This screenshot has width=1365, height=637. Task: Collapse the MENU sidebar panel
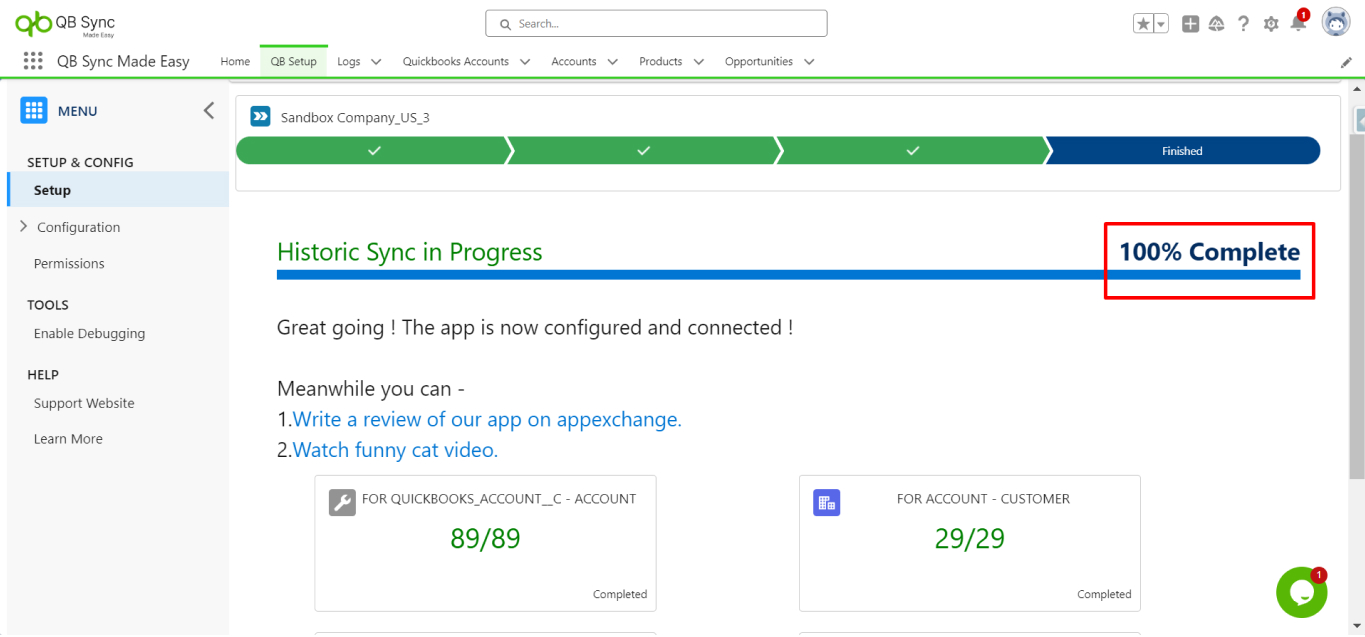[208, 111]
